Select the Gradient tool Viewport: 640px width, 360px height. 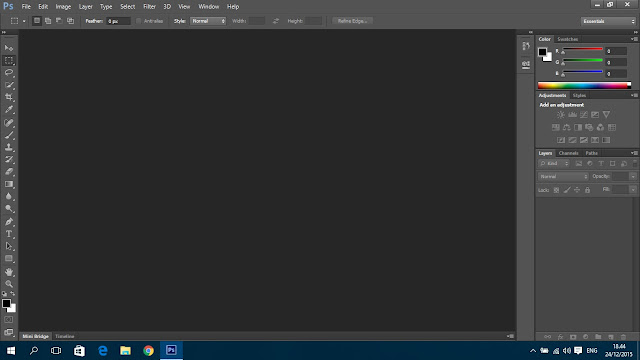(9, 184)
